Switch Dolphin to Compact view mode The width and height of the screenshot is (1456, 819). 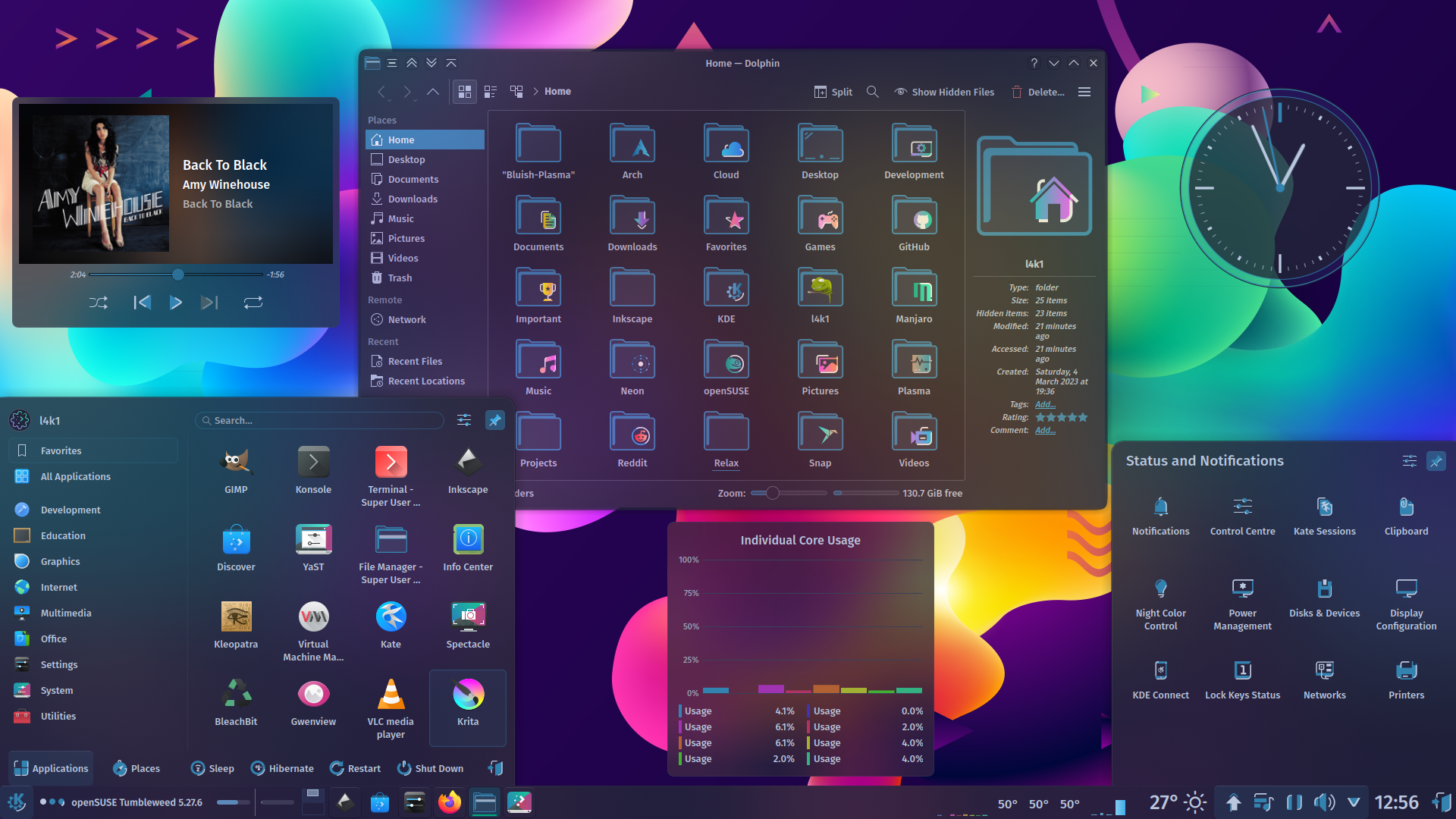pyautogui.click(x=490, y=92)
